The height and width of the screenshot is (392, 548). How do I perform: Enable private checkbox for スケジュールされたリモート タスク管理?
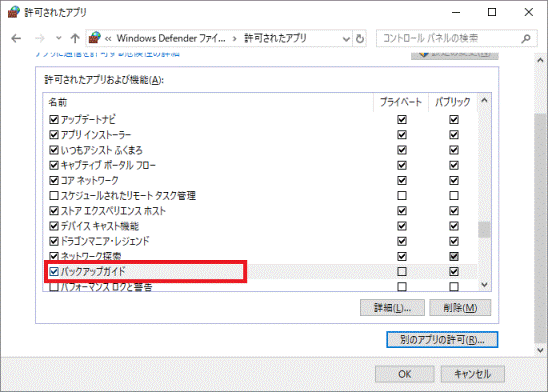tap(402, 195)
